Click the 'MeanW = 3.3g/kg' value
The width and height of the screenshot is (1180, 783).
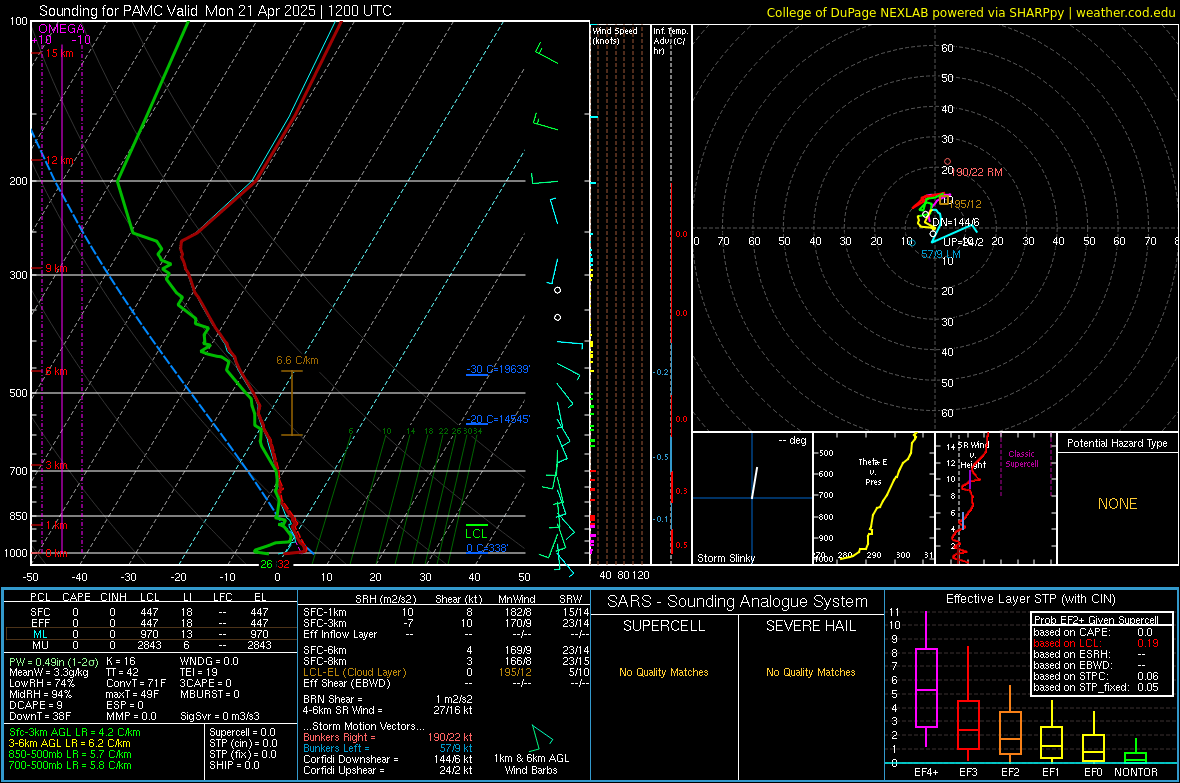(x=48, y=672)
